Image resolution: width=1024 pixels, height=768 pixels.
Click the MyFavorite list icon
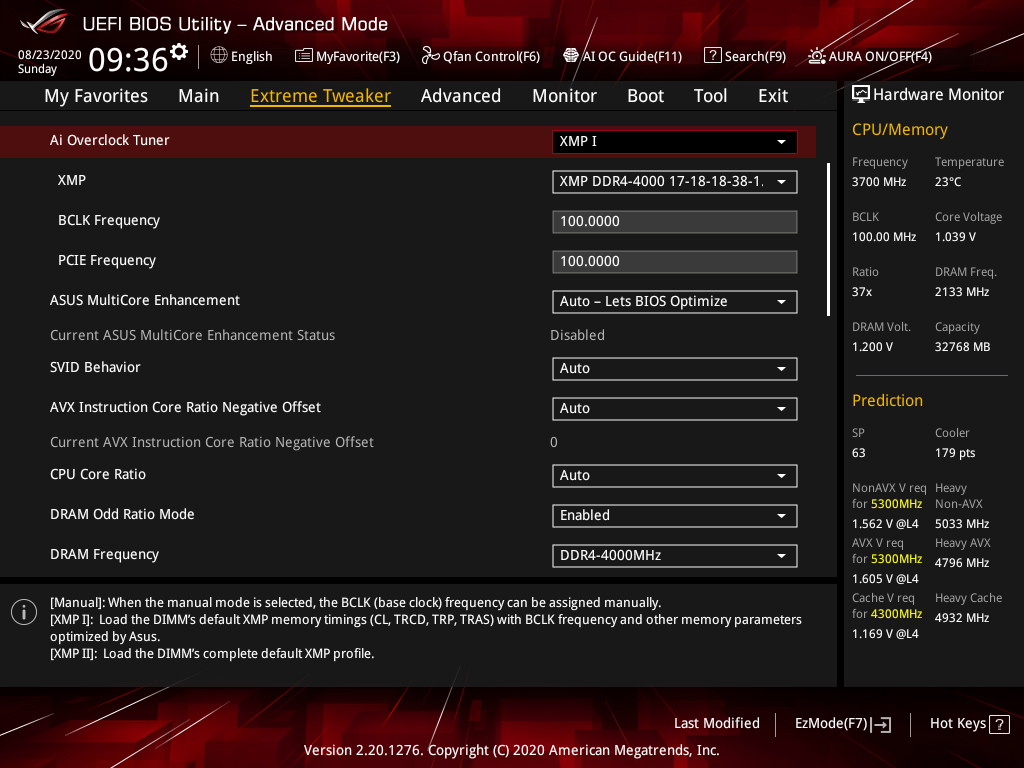304,56
